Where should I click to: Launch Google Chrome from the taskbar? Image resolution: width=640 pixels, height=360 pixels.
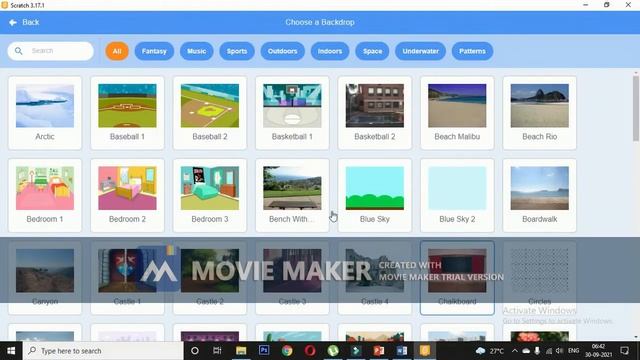click(287, 351)
